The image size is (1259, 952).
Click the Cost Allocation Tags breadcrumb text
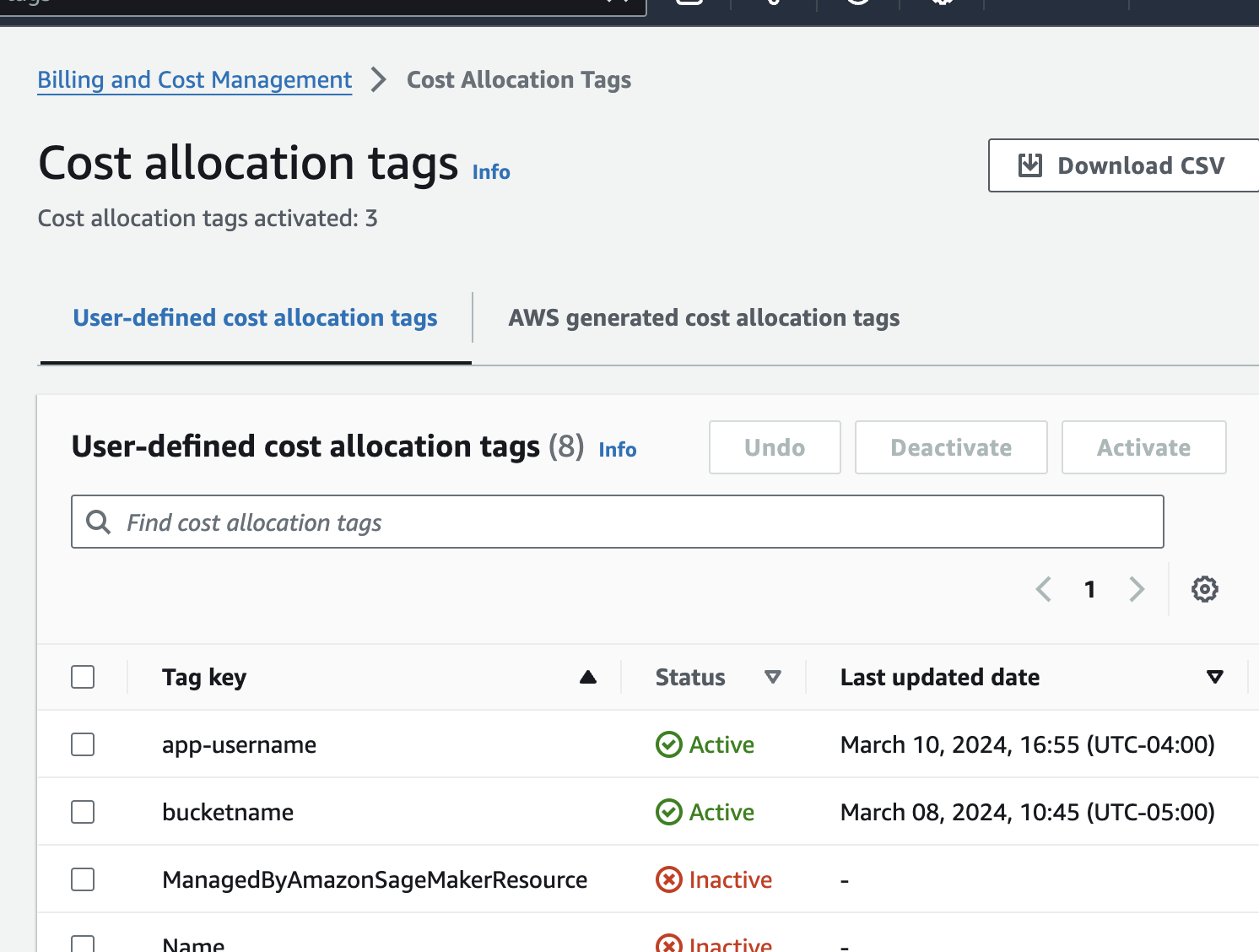(x=519, y=79)
